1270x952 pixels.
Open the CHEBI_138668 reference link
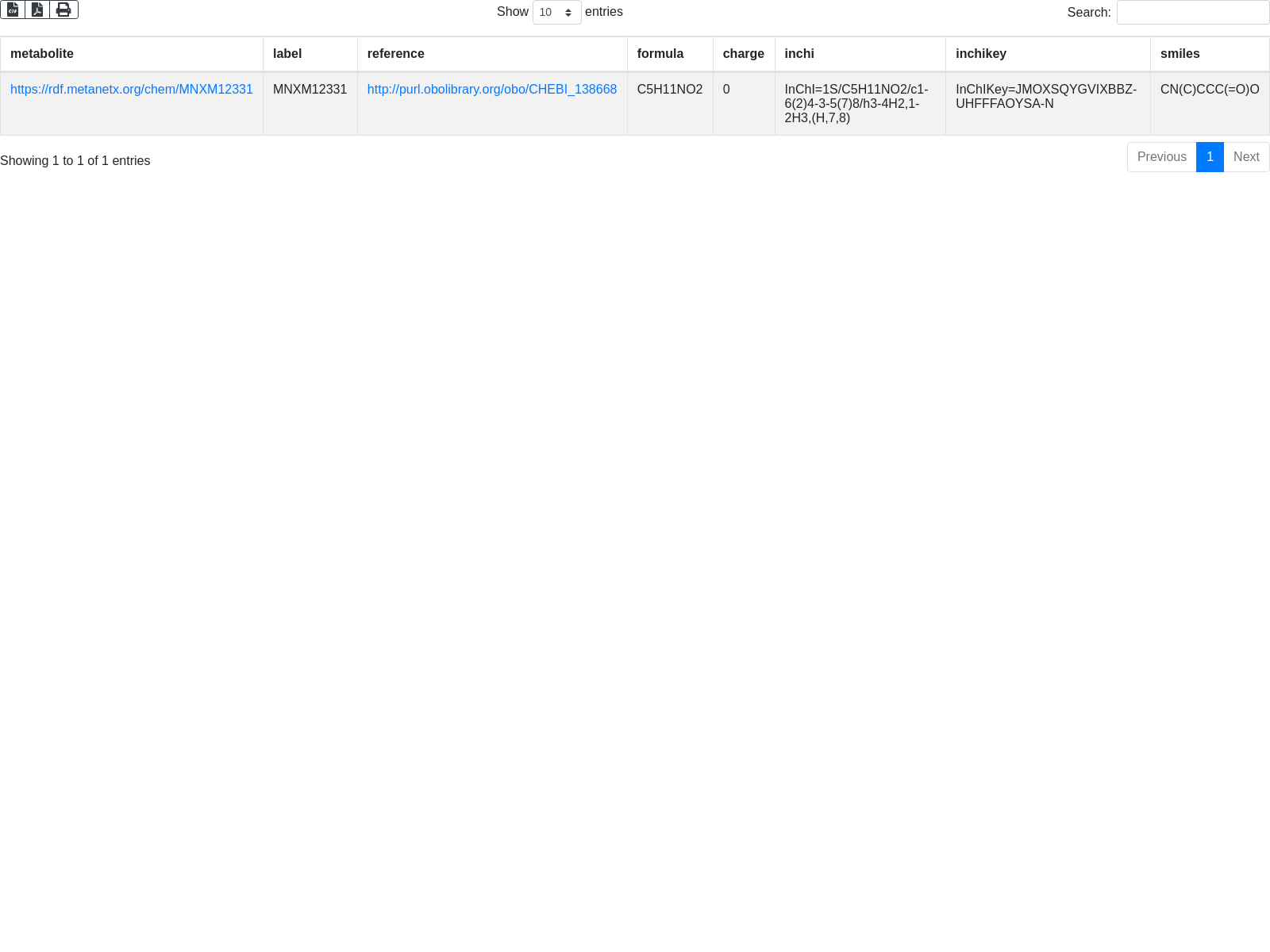coord(491,90)
